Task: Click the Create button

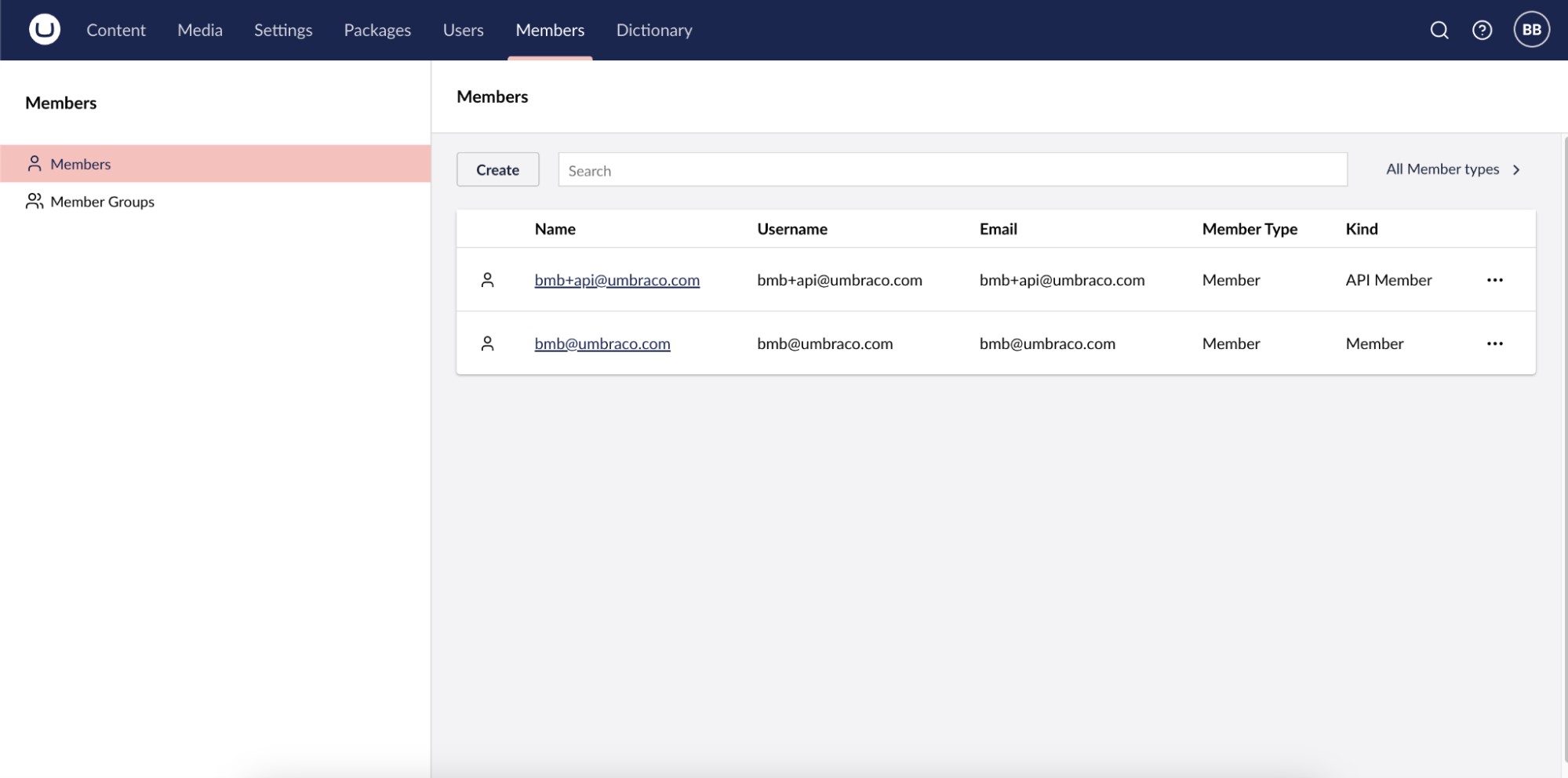Action: [x=497, y=169]
